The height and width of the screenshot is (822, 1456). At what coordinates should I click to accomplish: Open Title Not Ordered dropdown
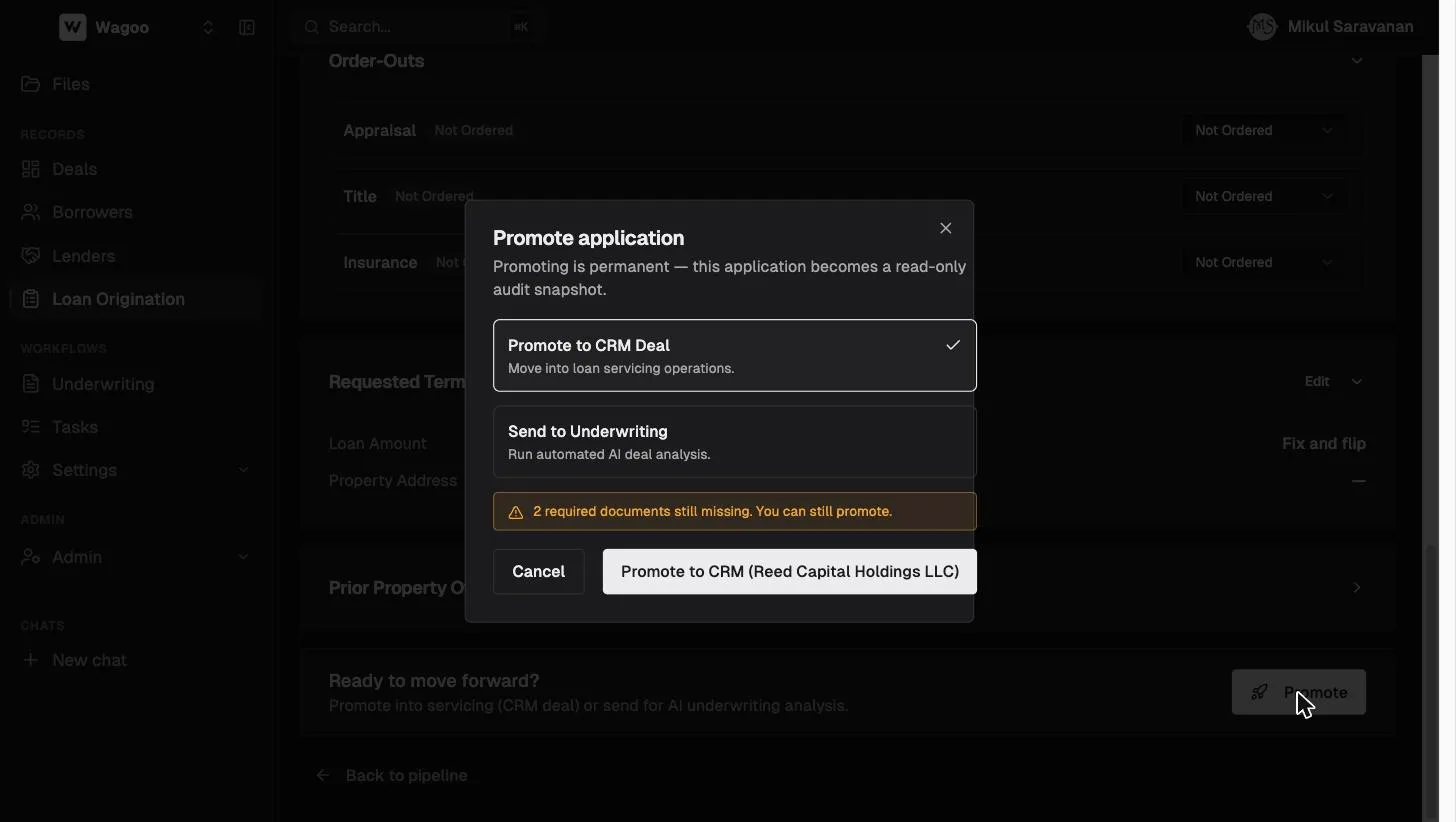[1264, 197]
